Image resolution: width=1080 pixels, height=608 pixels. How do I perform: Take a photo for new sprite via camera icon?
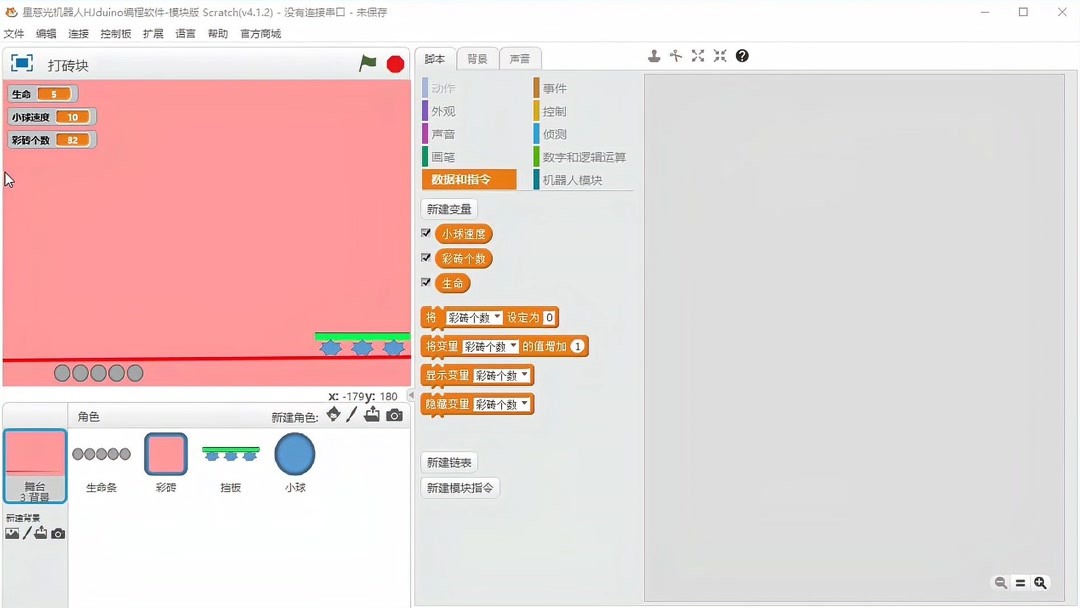[392, 414]
